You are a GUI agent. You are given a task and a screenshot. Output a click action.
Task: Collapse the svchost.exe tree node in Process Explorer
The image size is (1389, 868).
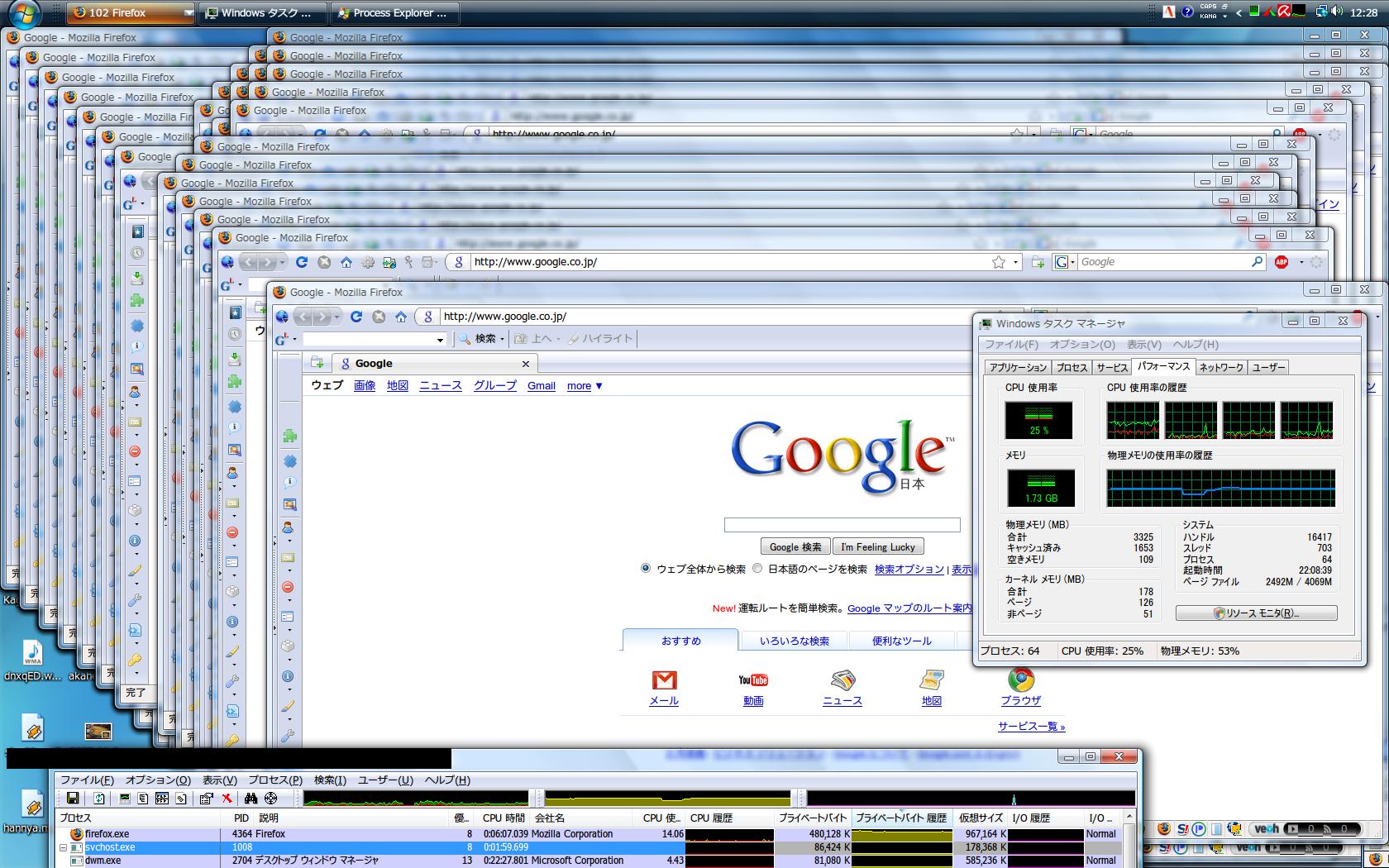pos(63,847)
